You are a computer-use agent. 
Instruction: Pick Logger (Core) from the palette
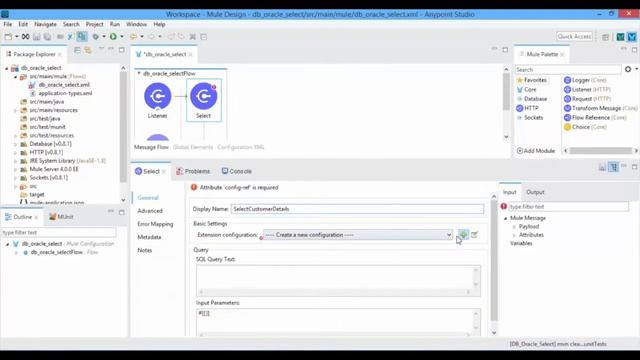[x=585, y=80]
